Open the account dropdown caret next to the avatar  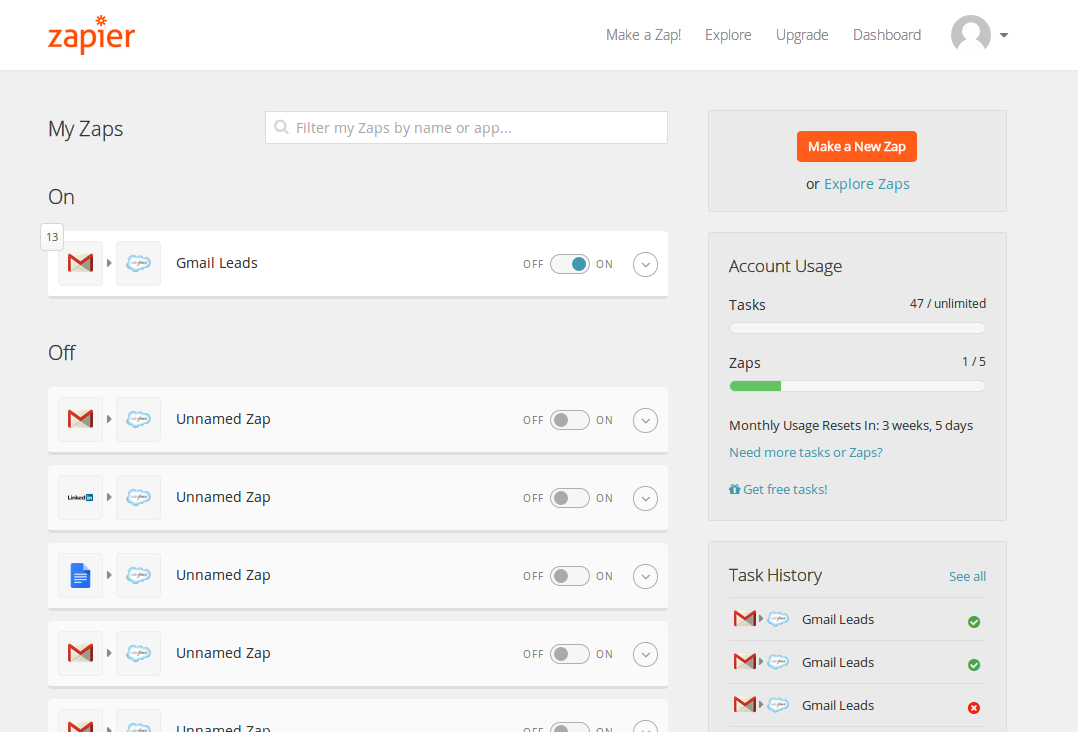point(1004,35)
